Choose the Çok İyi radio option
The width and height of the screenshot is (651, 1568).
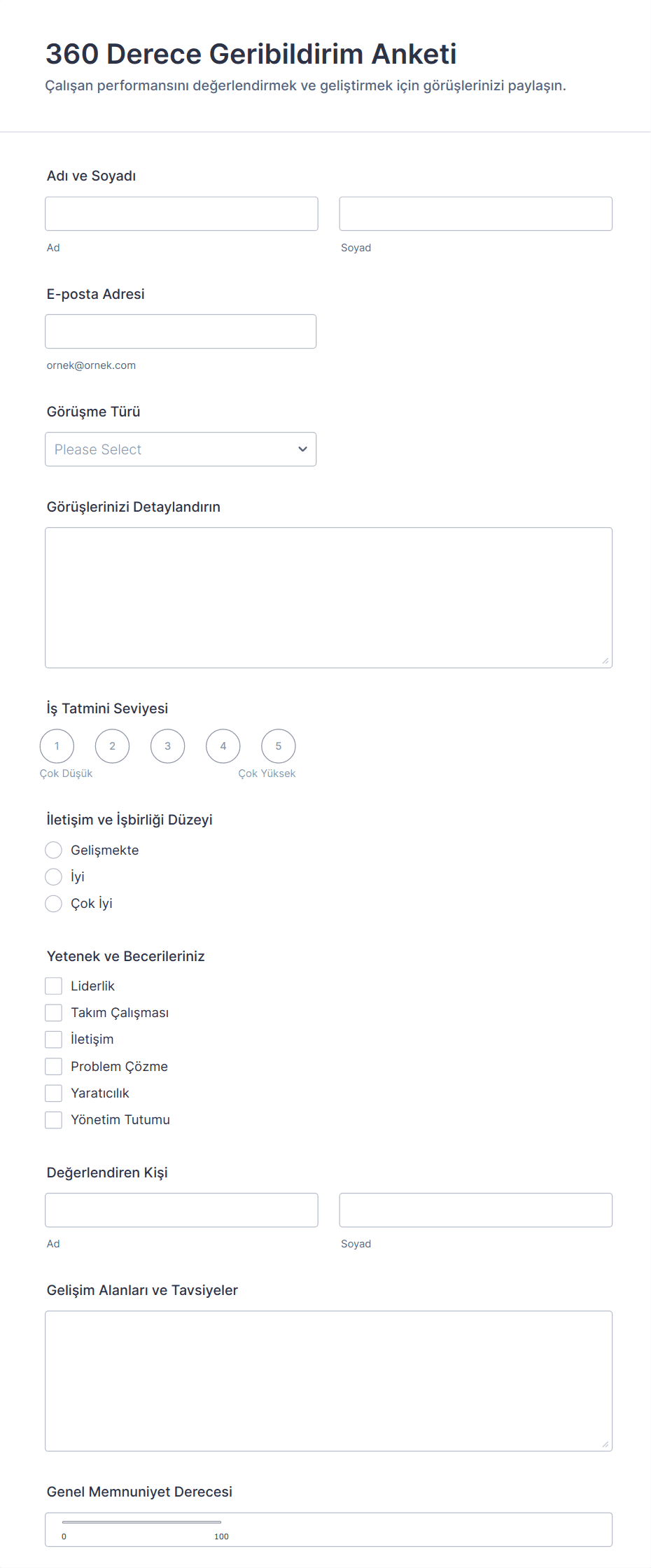[53, 903]
